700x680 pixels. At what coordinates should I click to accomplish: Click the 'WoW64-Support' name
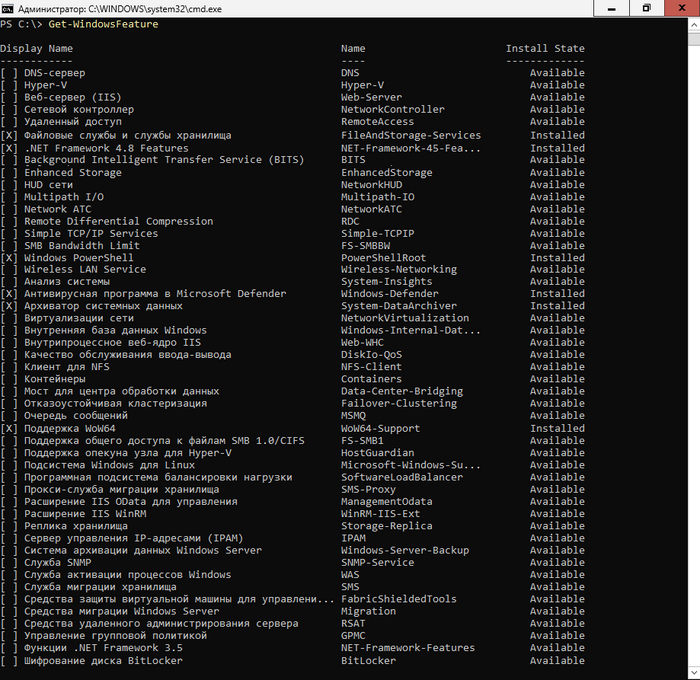(x=380, y=428)
